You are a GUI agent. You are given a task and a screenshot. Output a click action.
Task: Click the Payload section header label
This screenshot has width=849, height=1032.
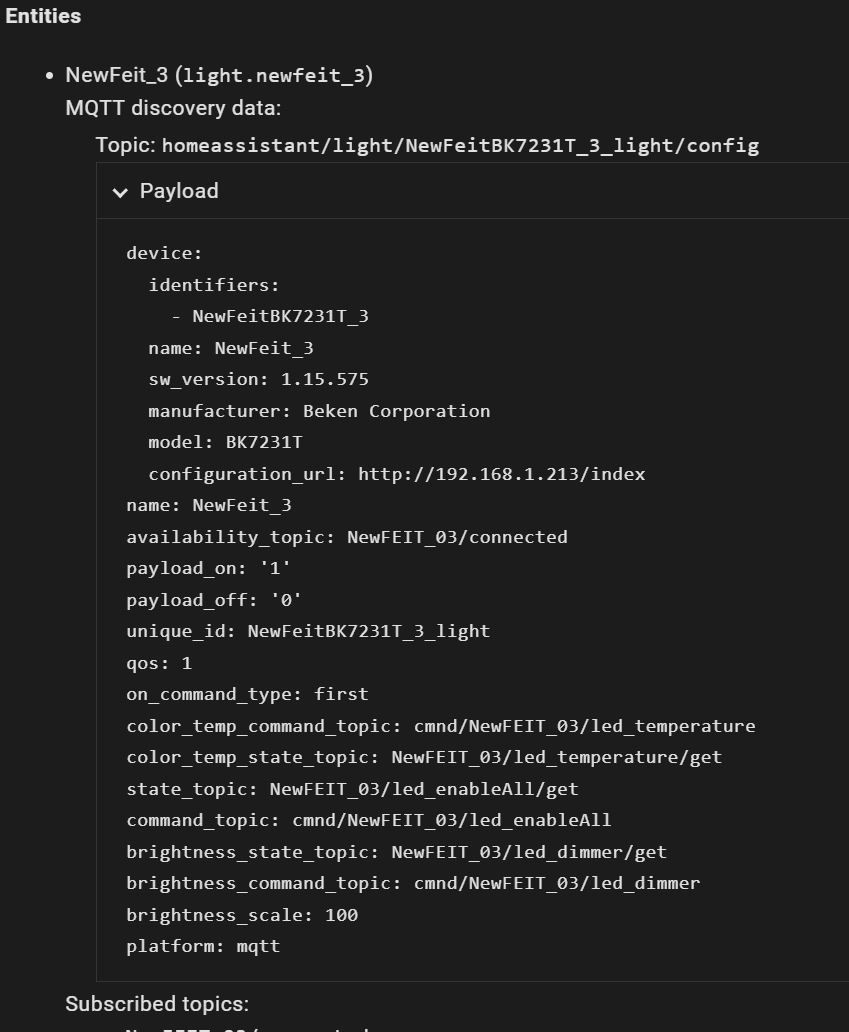pyautogui.click(x=179, y=191)
